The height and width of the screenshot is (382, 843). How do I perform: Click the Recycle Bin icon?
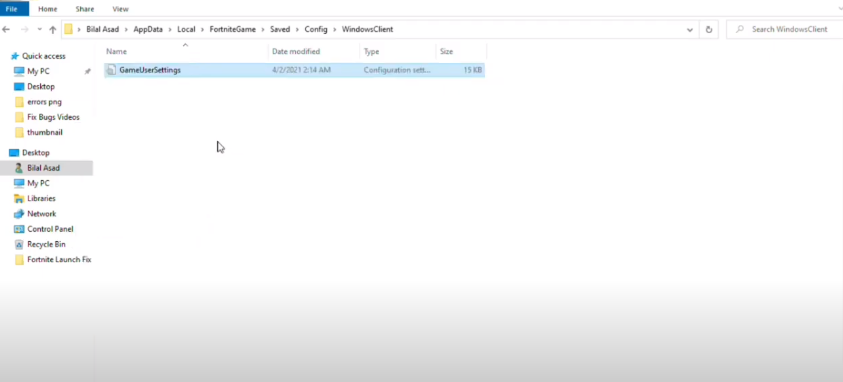click(x=19, y=244)
